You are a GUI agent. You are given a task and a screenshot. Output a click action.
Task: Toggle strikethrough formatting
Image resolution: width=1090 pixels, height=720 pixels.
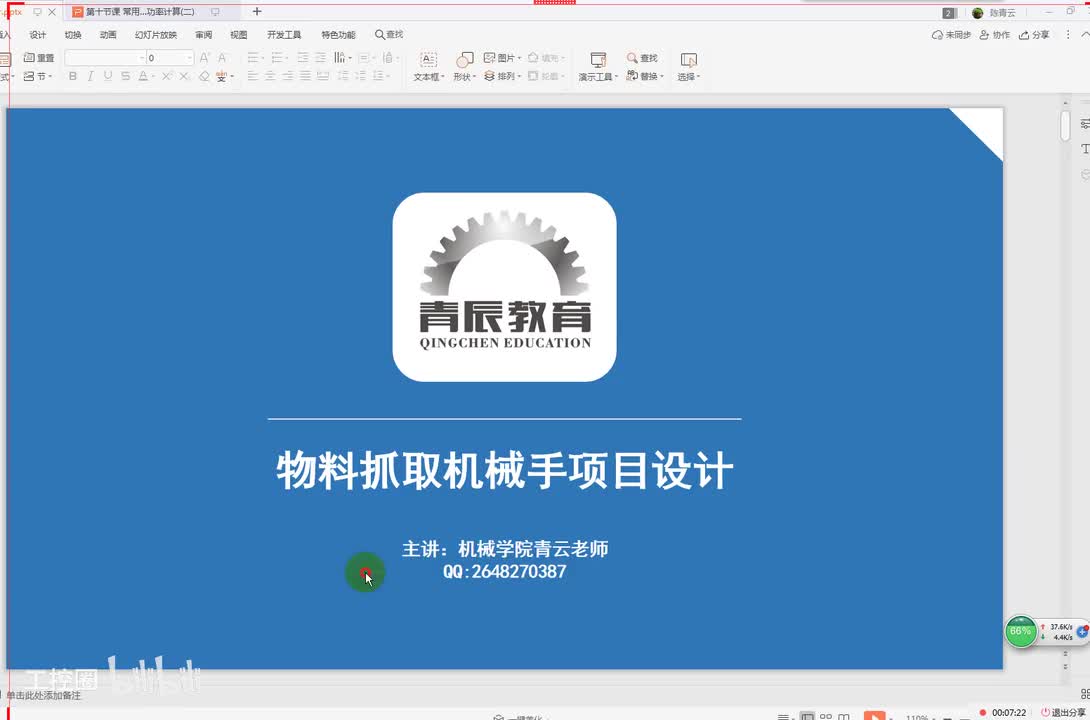click(x=125, y=76)
